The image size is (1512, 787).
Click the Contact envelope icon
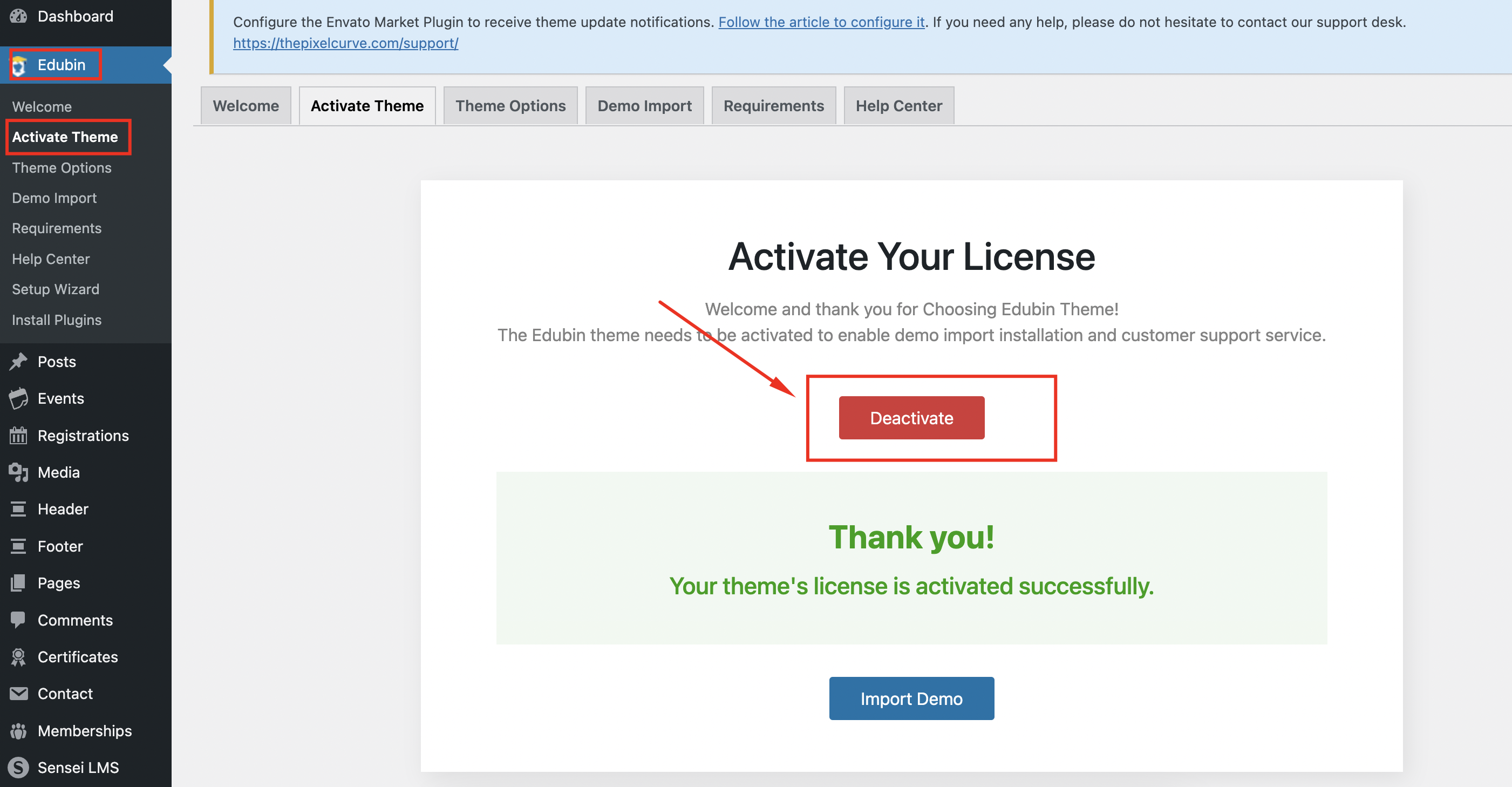(x=18, y=694)
